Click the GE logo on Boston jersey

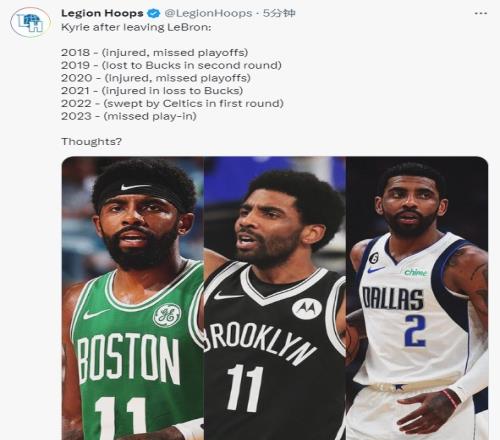coord(167,315)
